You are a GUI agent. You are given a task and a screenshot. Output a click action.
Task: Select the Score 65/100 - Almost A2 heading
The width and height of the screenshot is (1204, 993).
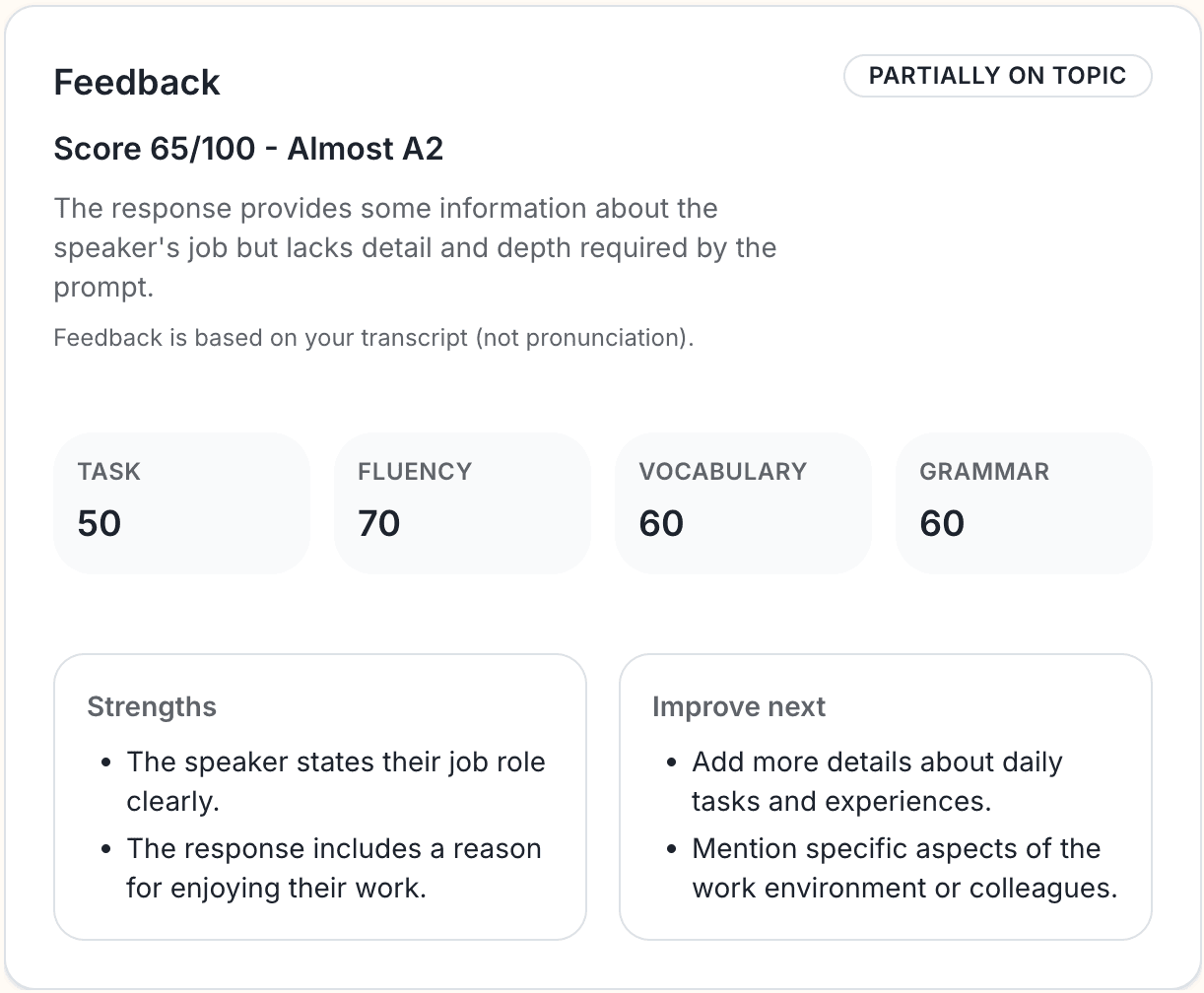point(248,149)
